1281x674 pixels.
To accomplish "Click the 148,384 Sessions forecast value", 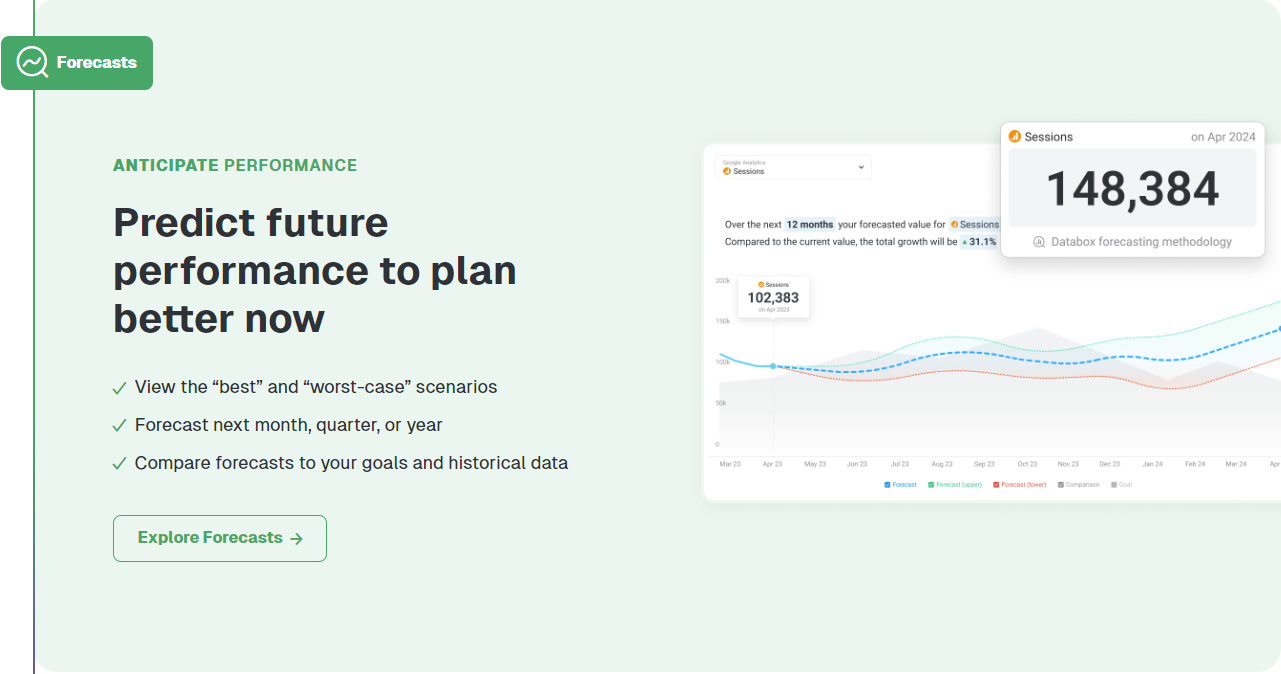I will [1133, 190].
